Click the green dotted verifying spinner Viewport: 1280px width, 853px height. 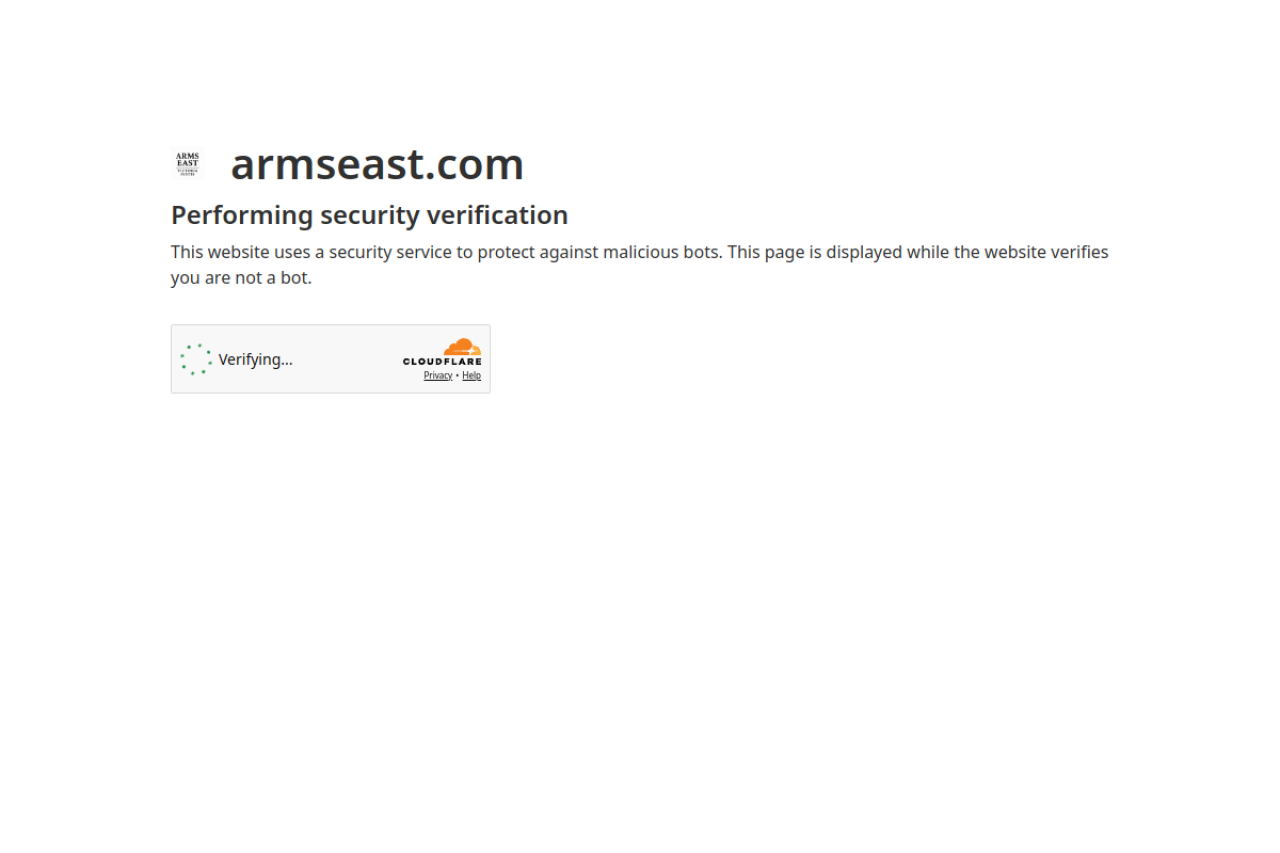pos(196,359)
